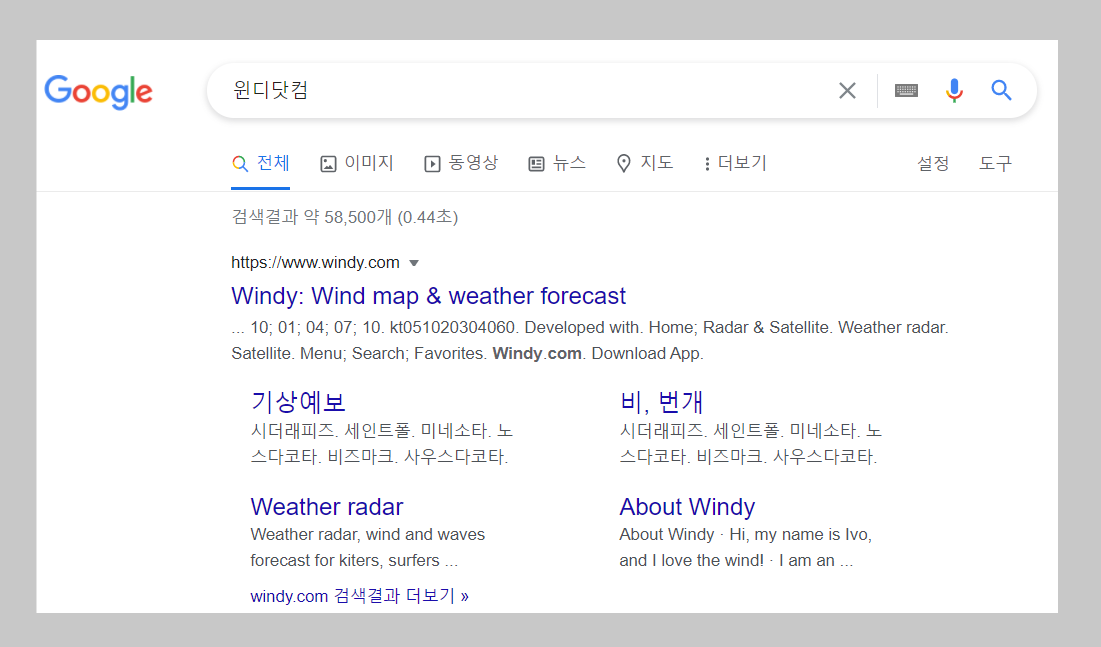Open the 비, 번개 sitelink

pyautogui.click(x=661, y=402)
